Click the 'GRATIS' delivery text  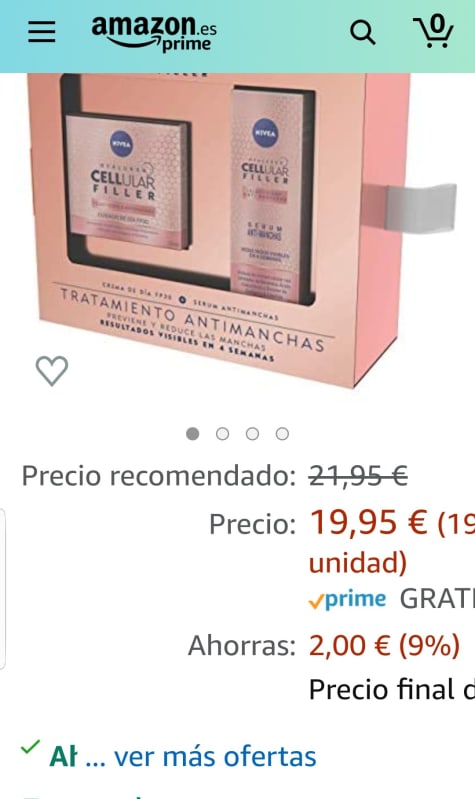click(437, 599)
